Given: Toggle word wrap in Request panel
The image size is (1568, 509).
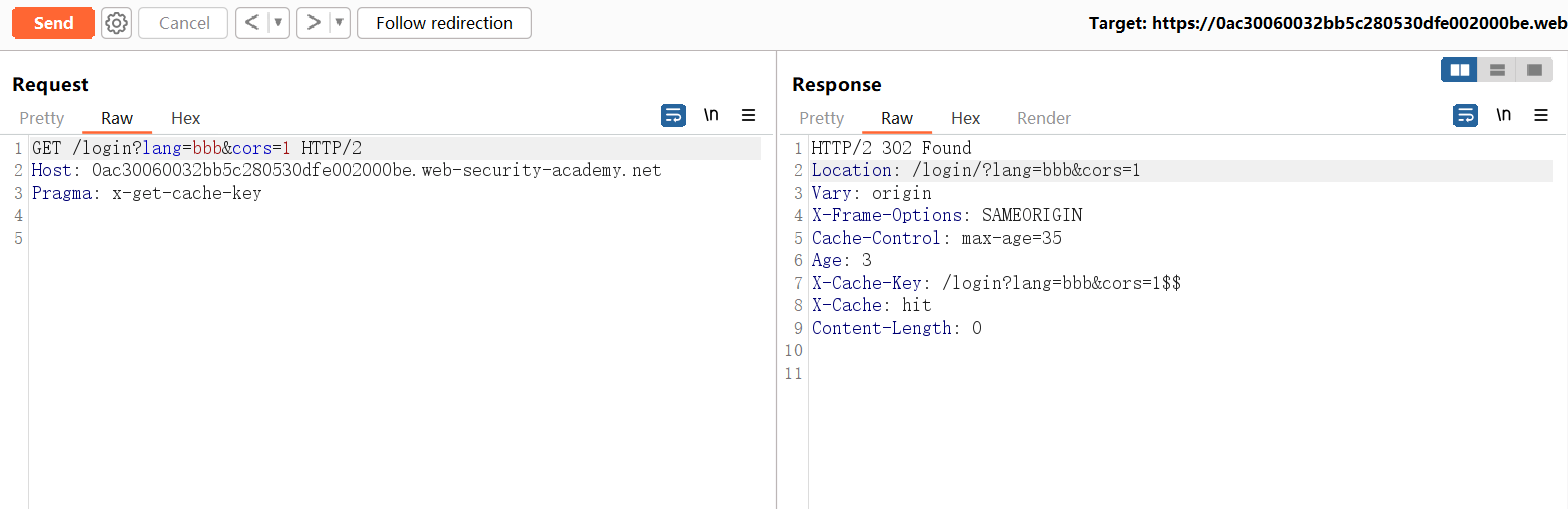Looking at the screenshot, I should pos(673,116).
